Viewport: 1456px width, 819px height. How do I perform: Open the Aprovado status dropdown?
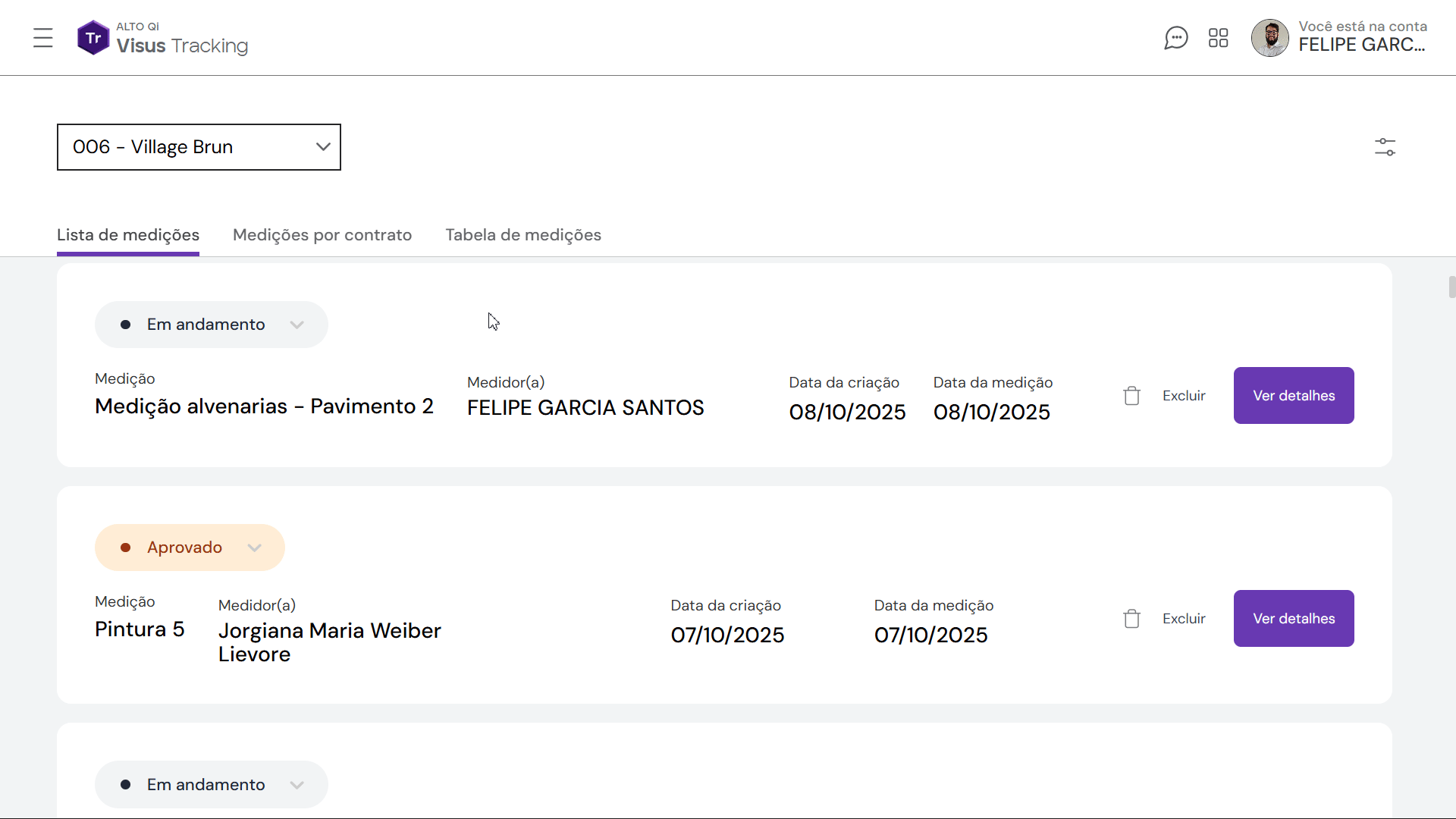(x=190, y=548)
